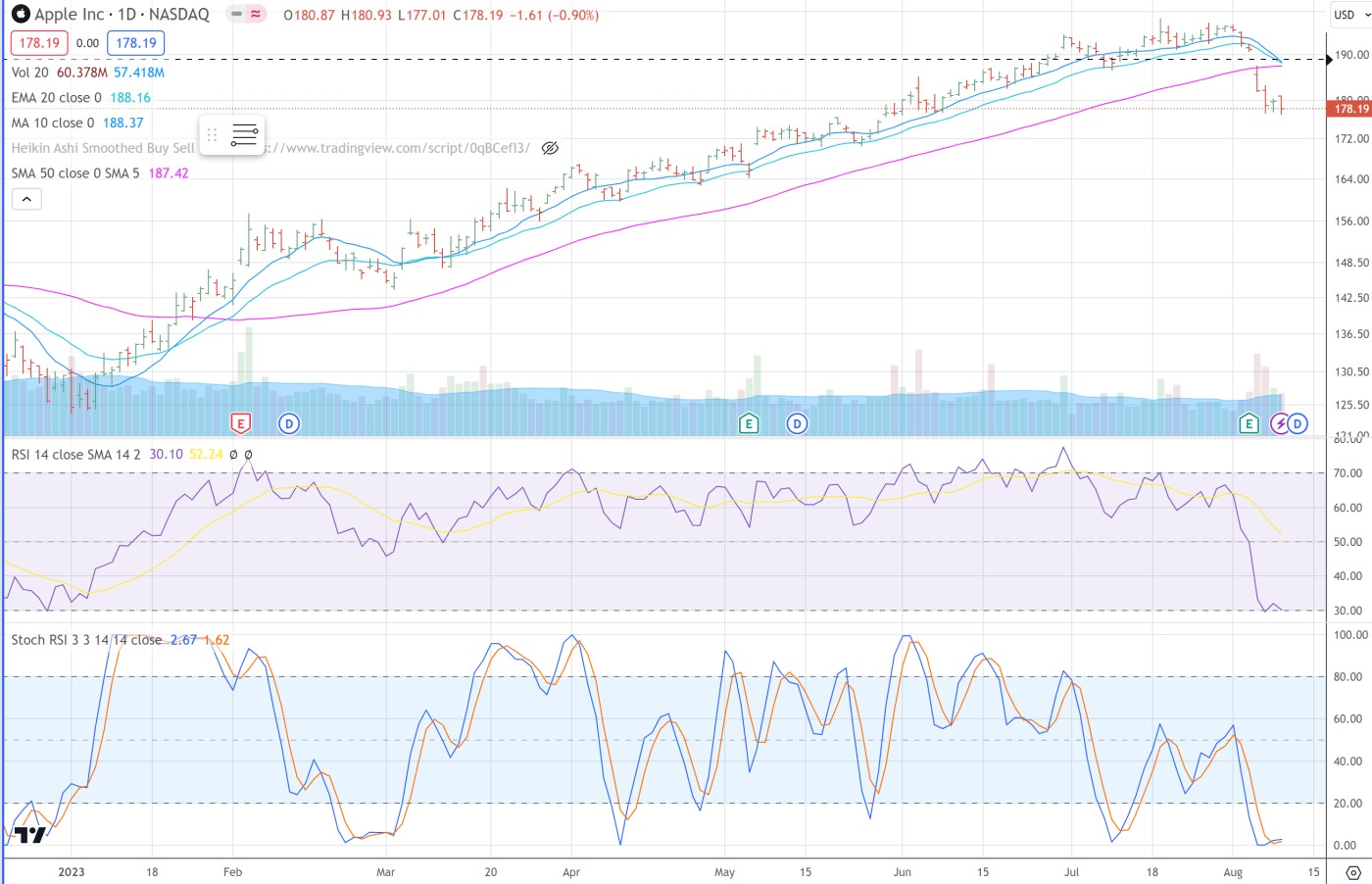This screenshot has height=884, width=1372.
Task: Click the 148.50 price axis label
Action: click(1351, 263)
